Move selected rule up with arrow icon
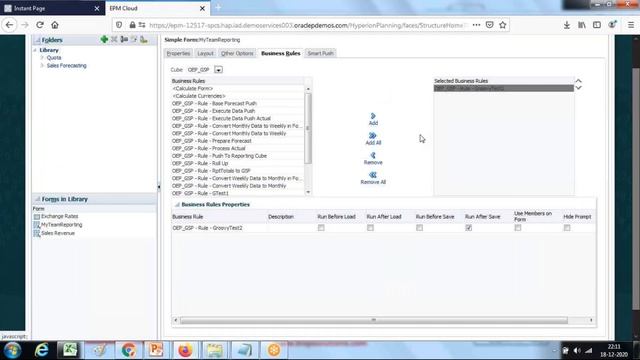The width and height of the screenshot is (640, 360). click(578, 81)
